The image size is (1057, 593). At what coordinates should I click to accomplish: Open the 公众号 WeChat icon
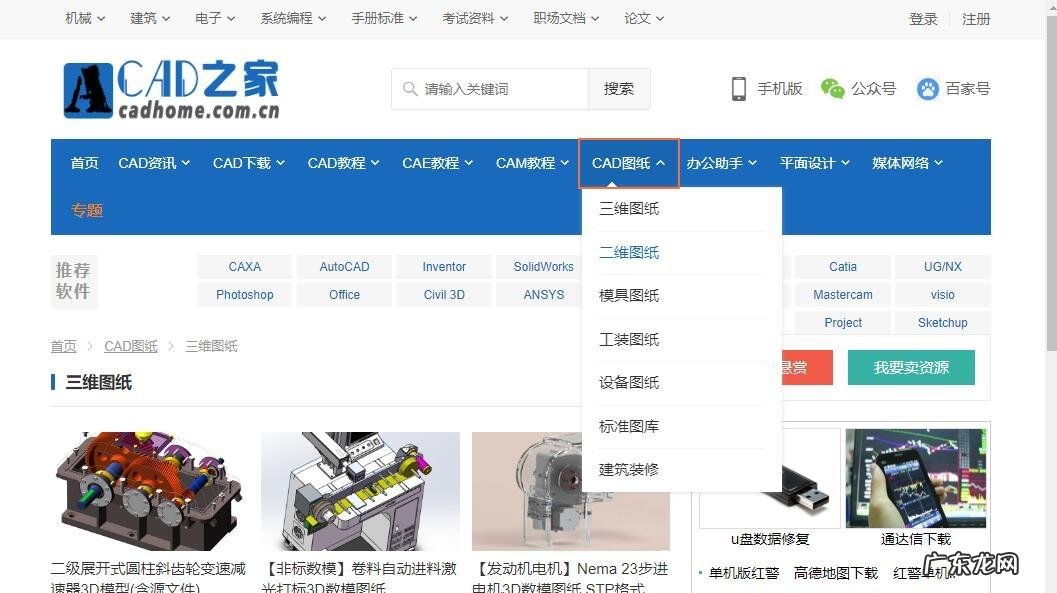tap(831, 88)
